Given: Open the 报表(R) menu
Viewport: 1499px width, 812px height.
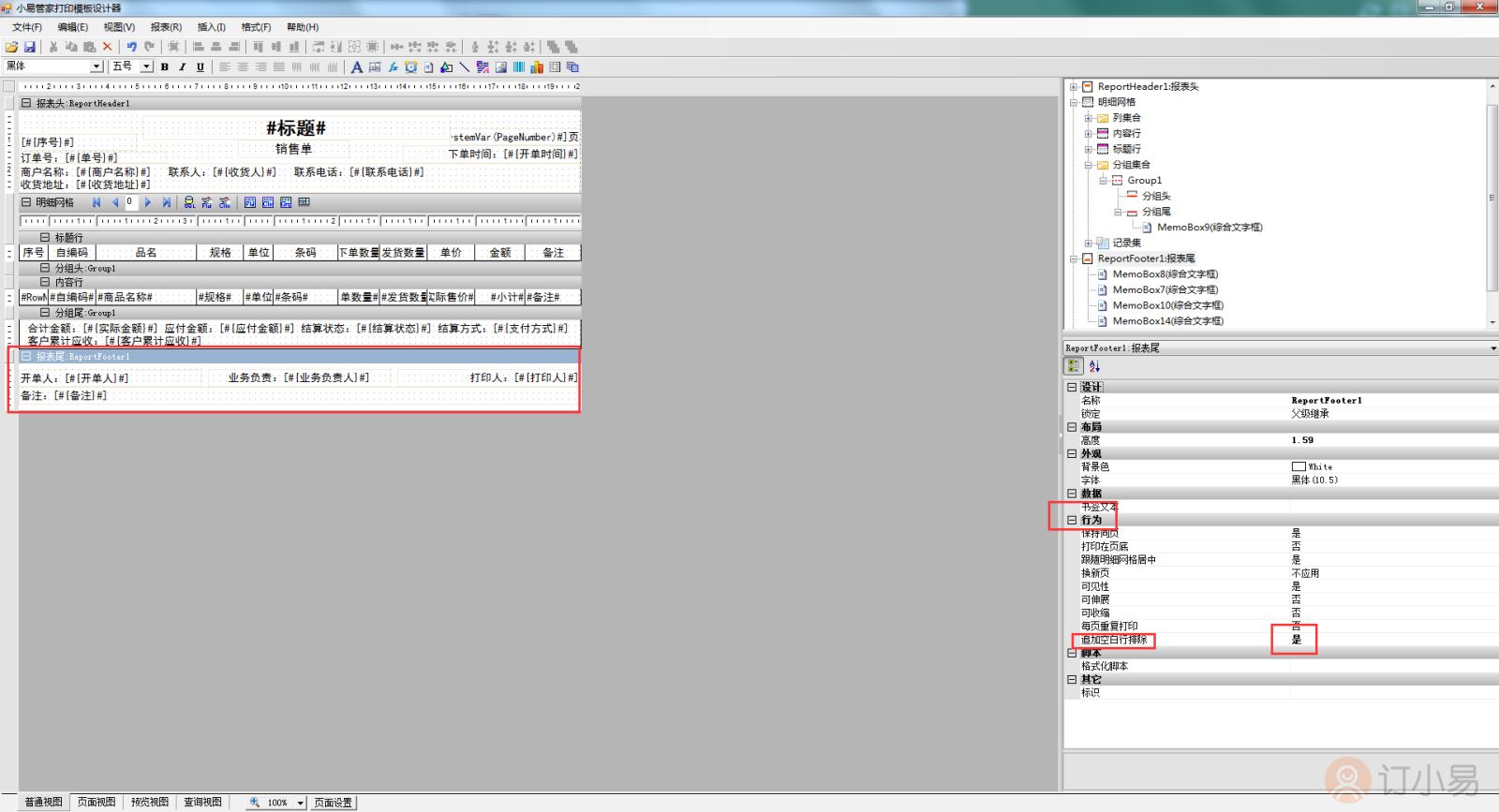Looking at the screenshot, I should click(166, 27).
